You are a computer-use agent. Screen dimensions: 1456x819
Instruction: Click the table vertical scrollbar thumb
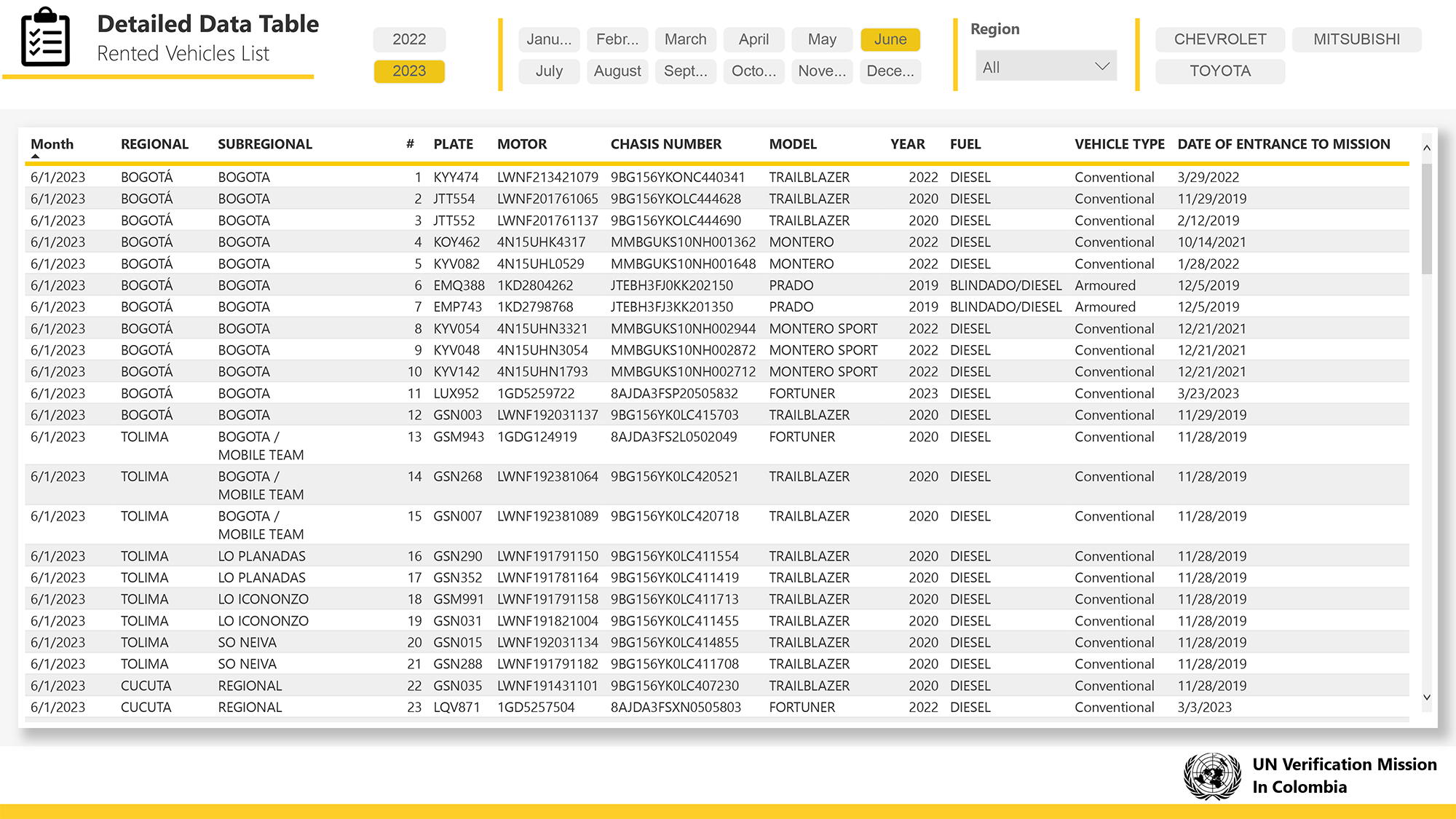click(x=1427, y=218)
